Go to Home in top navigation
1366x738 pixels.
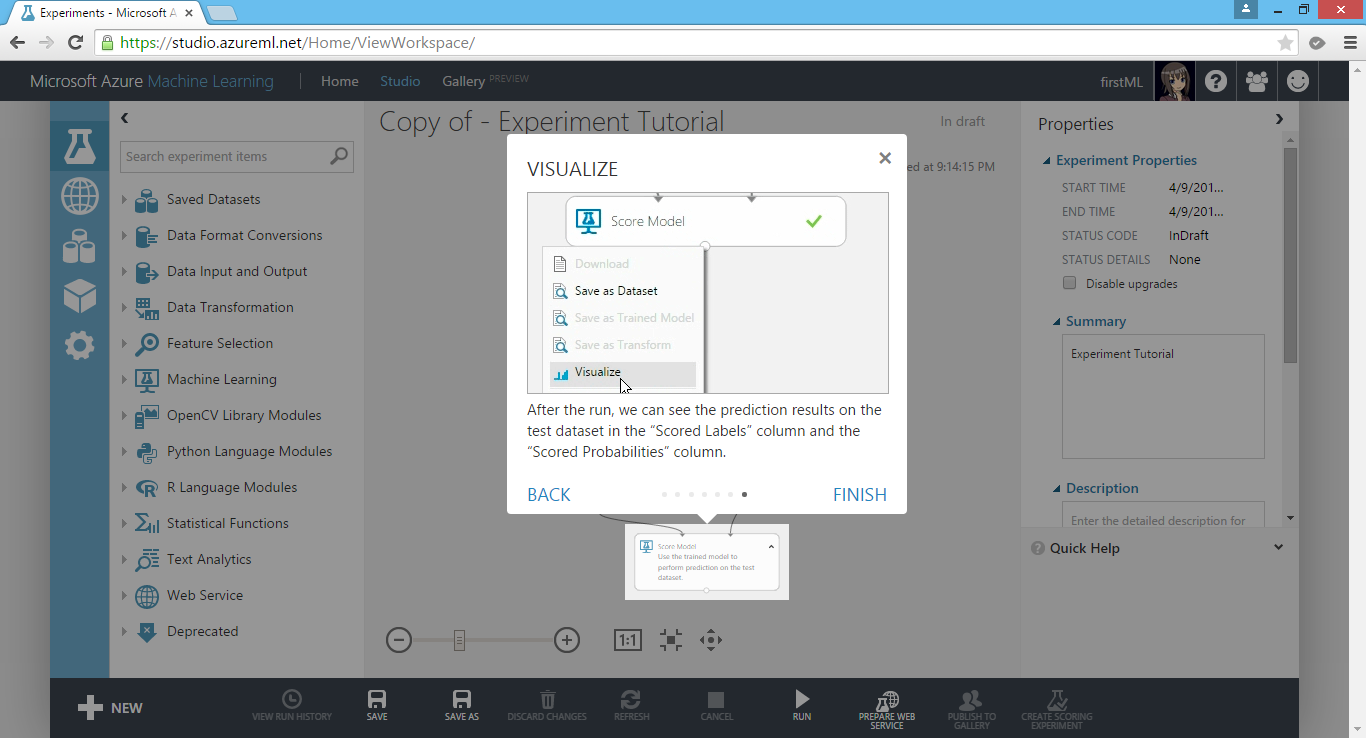click(340, 81)
